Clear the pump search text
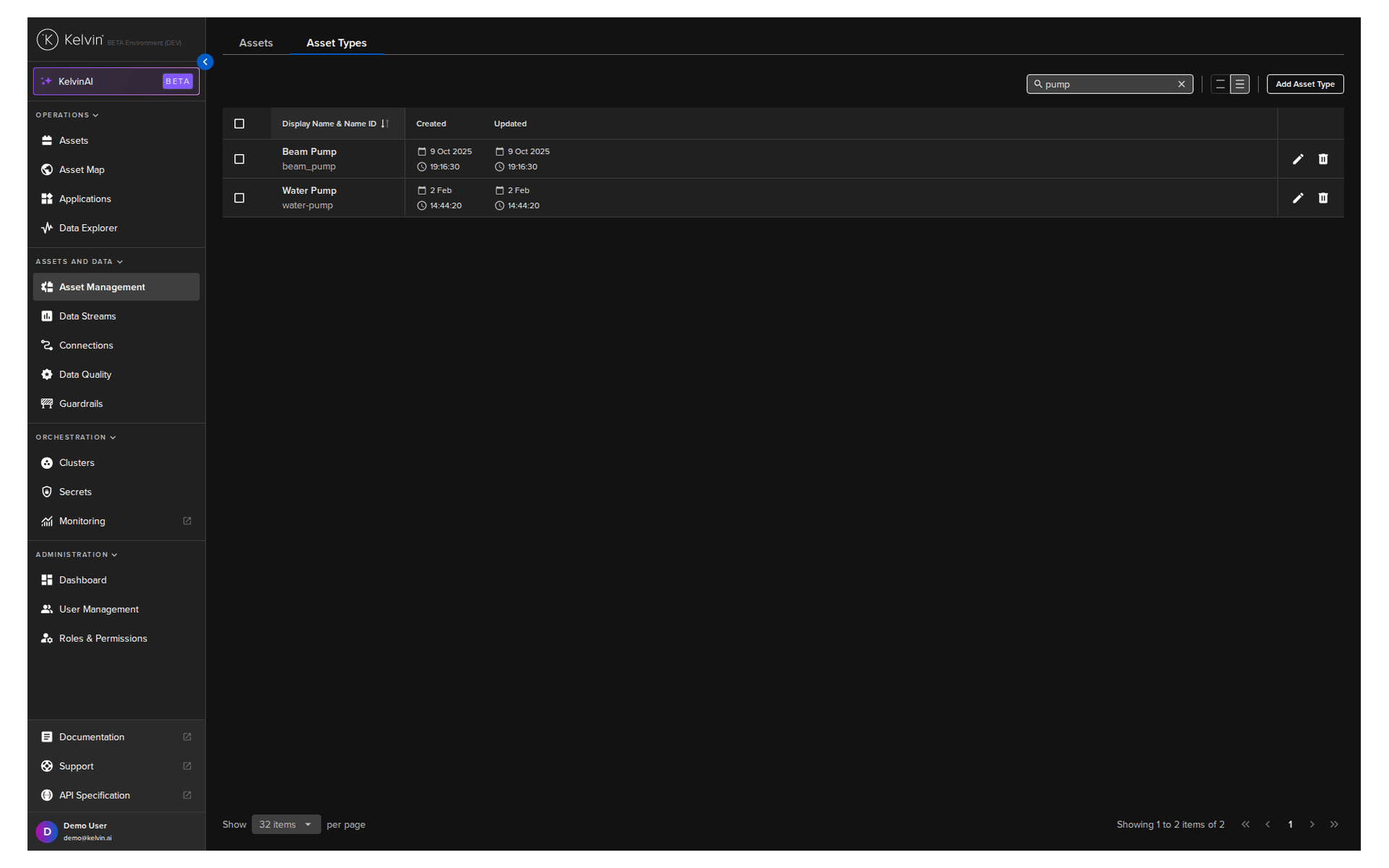Image resolution: width=1389 pixels, height=868 pixels. tap(1181, 84)
